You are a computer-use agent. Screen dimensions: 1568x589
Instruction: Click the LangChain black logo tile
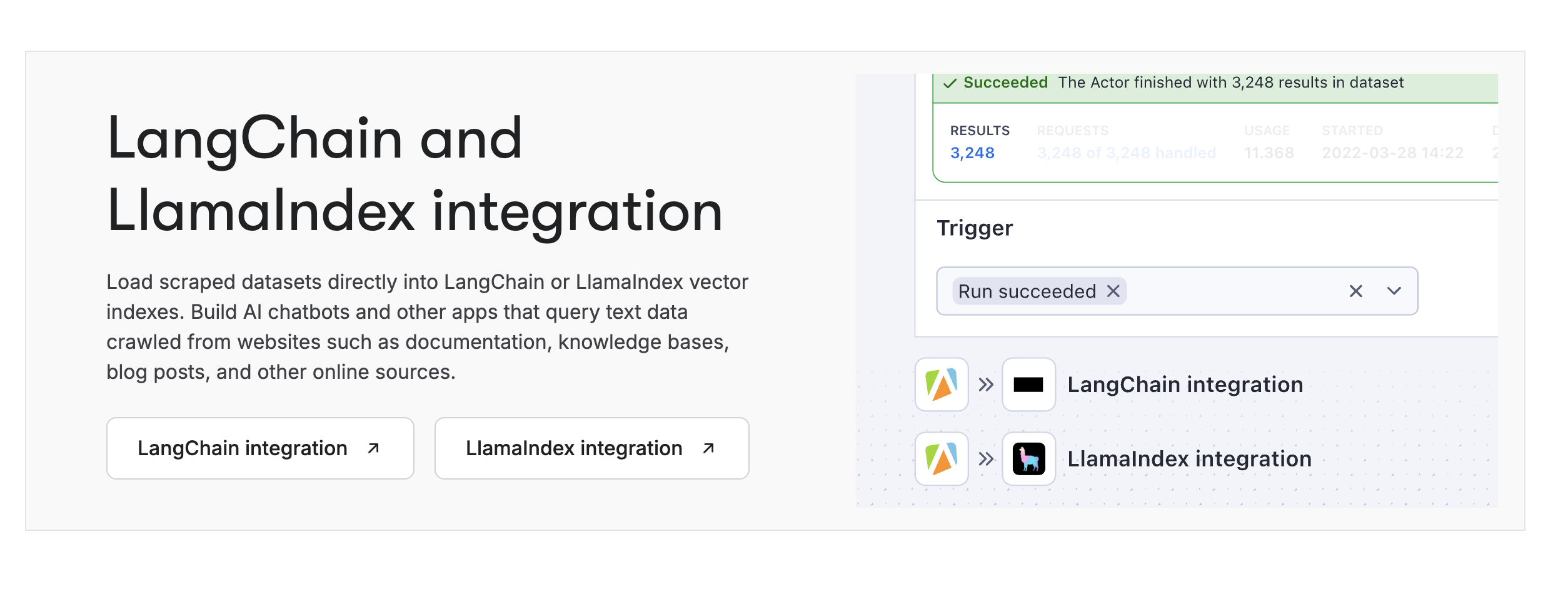tap(1028, 385)
